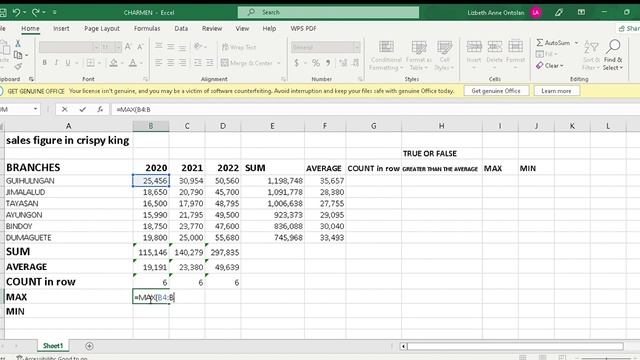Screen dimensions: 640x360
Task: Click in the Search box
Action: tap(328, 12)
